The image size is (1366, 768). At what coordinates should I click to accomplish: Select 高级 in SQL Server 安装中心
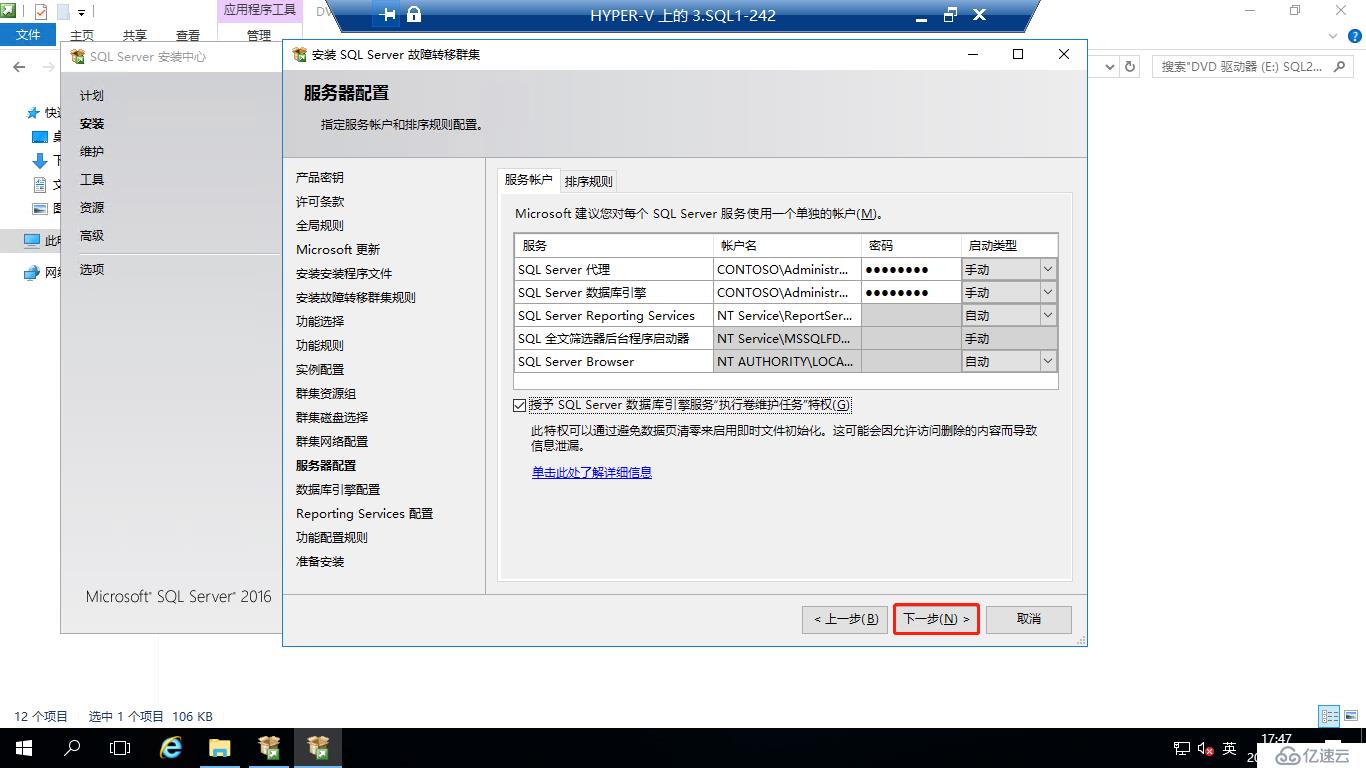click(92, 236)
